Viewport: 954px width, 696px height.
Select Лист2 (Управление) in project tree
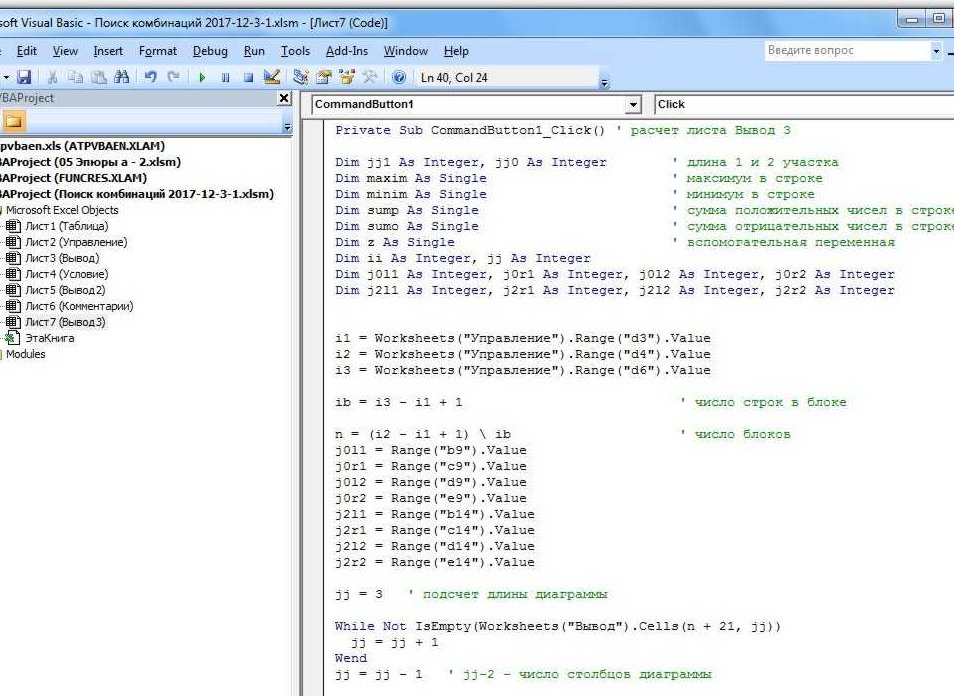point(76,242)
